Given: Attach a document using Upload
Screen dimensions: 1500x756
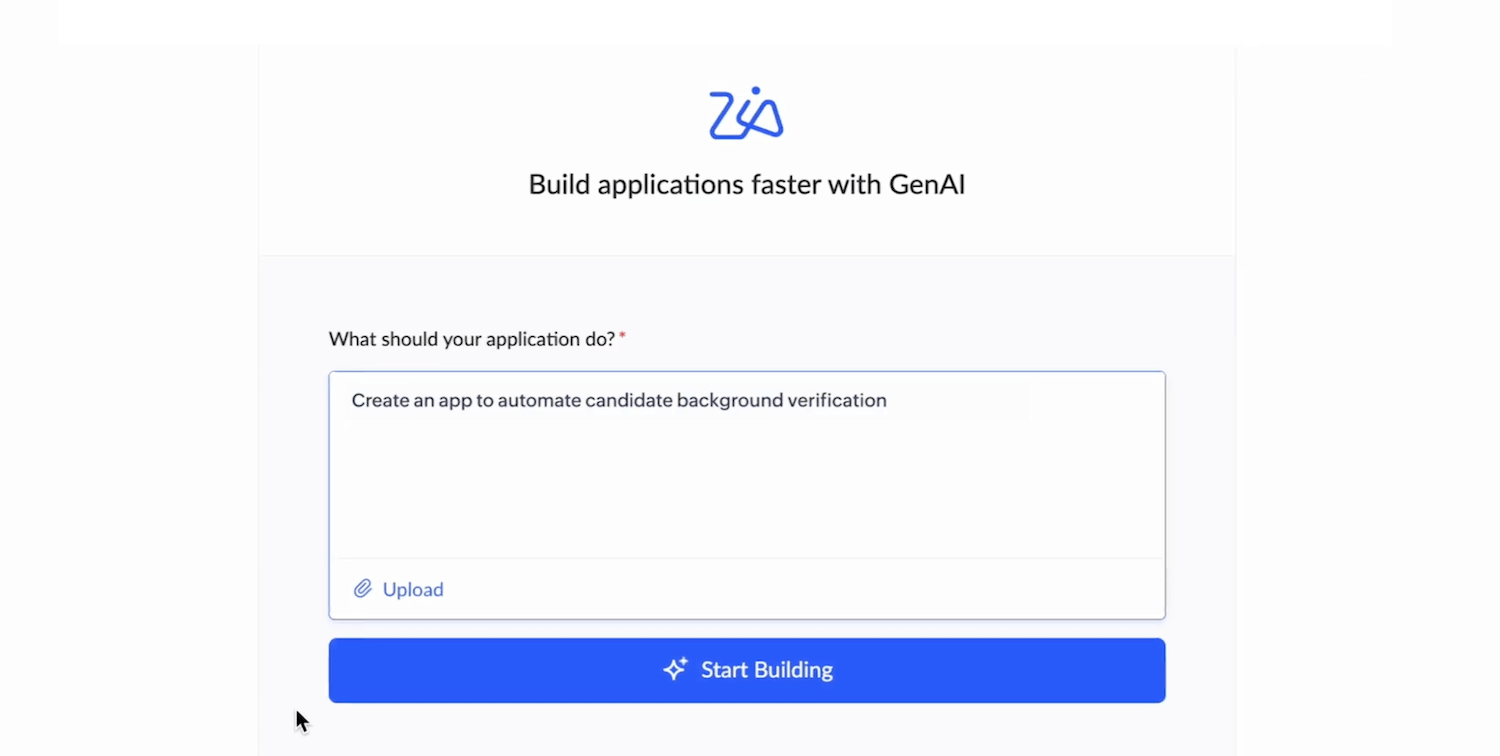Looking at the screenshot, I should [413, 589].
